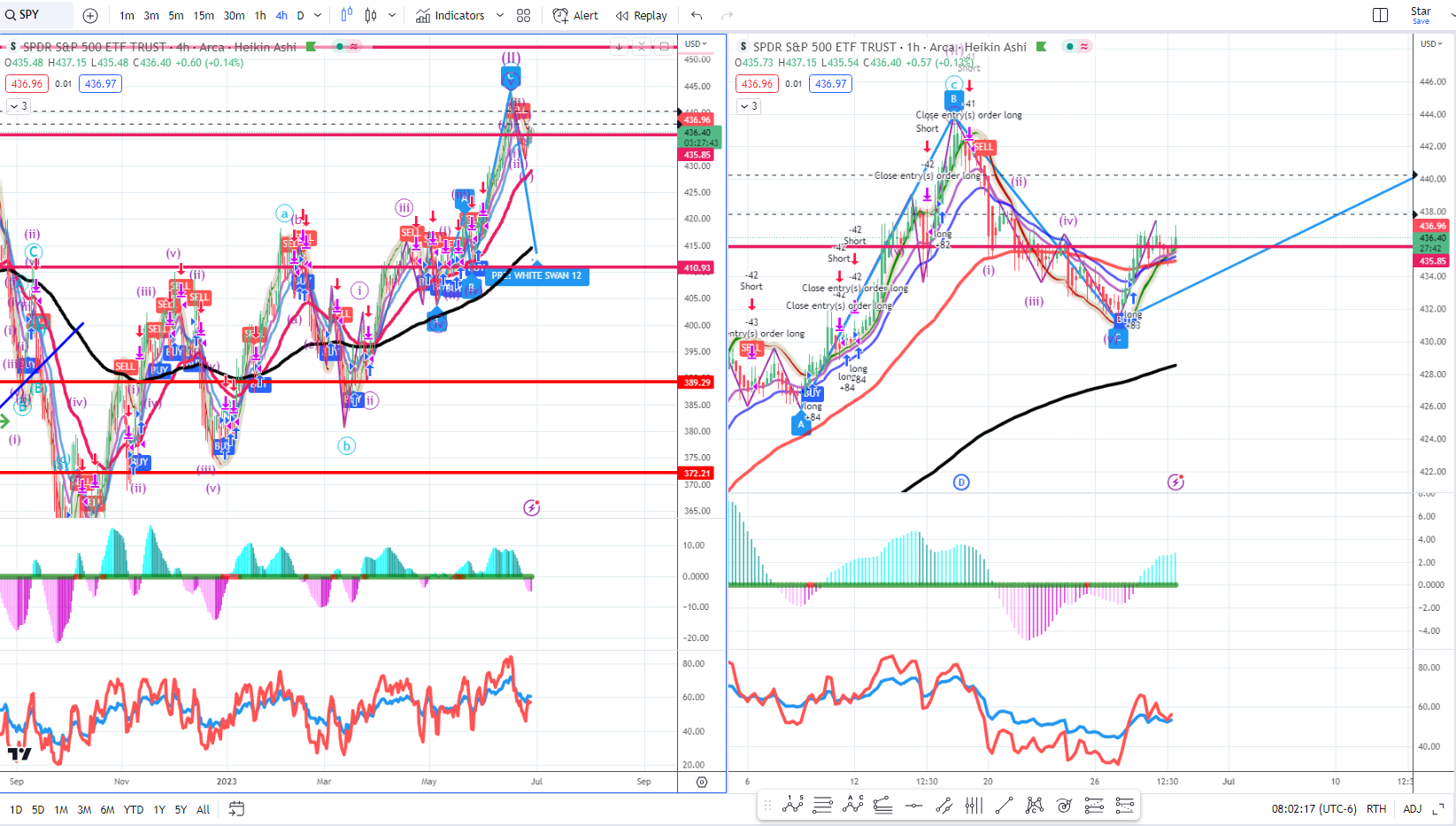Click sell price 436.96 on right chart
The width and height of the screenshot is (1456, 826).
757,84
